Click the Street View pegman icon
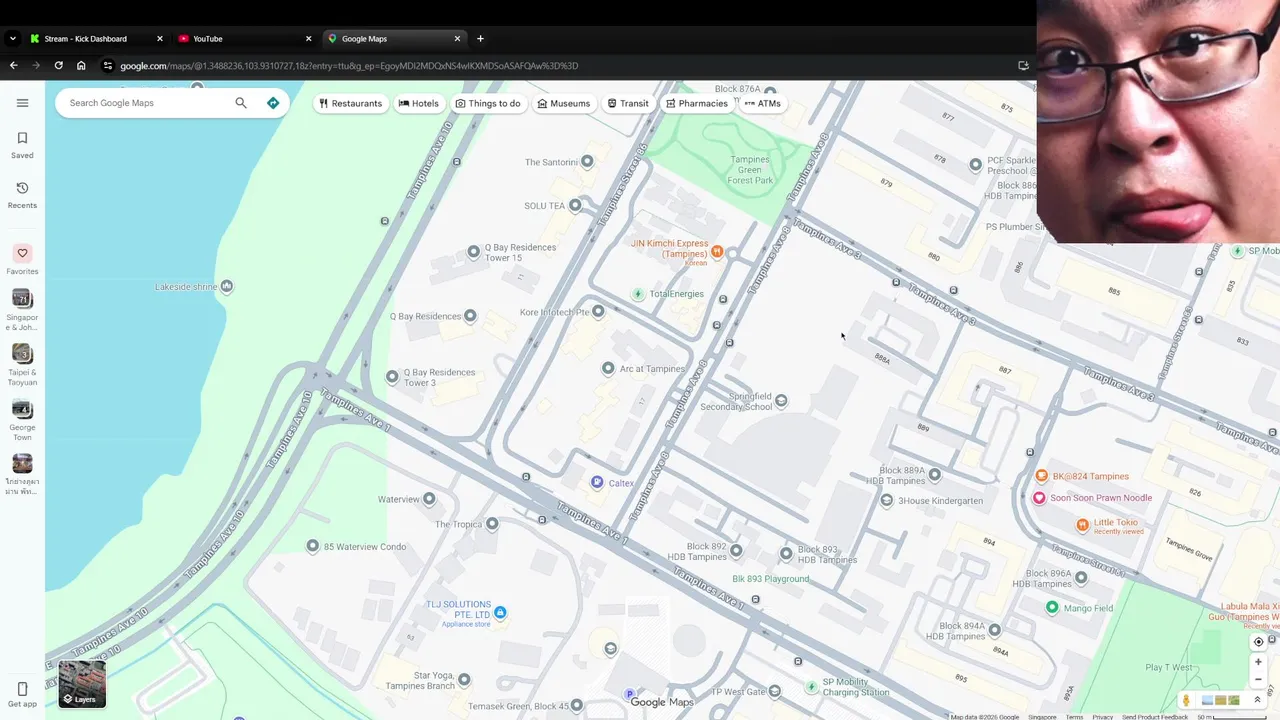Viewport: 1280px width, 720px height. (1186, 700)
